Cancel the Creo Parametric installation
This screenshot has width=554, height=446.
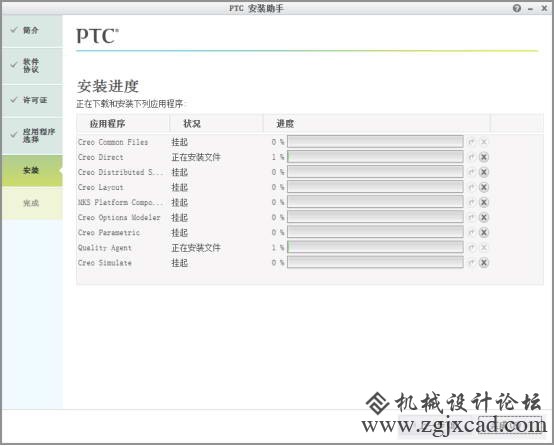pos(484,233)
